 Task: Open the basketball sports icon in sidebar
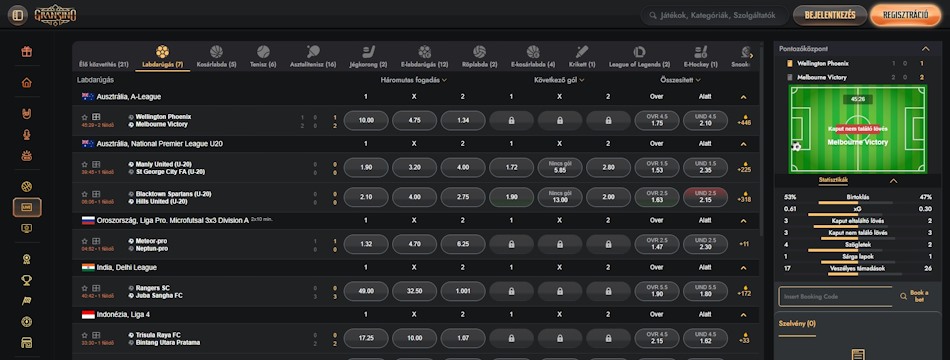click(x=27, y=187)
